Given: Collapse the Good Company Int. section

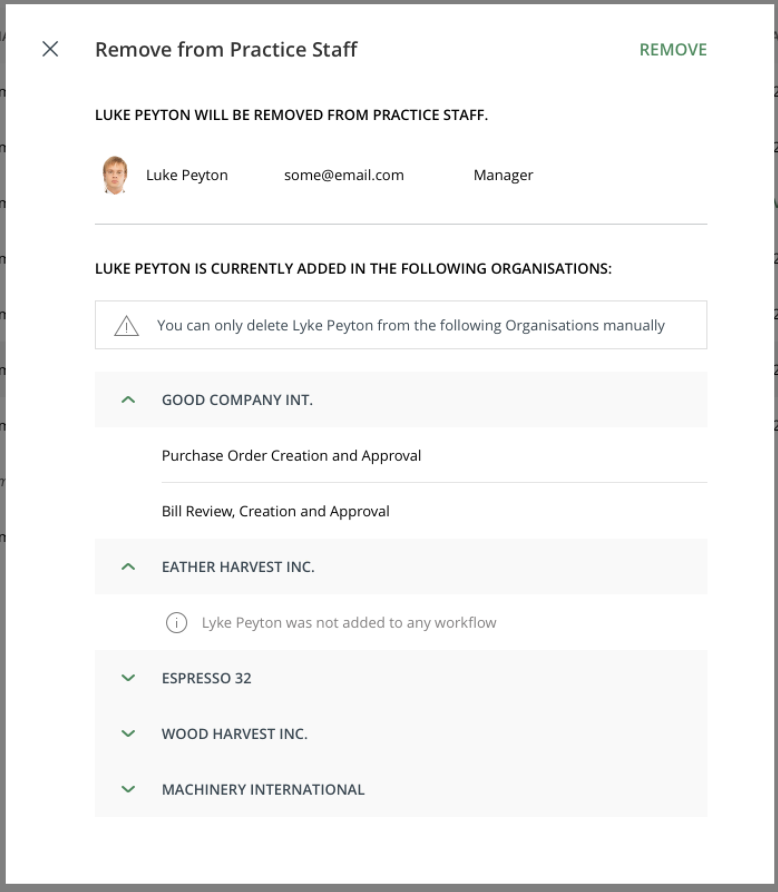Looking at the screenshot, I should pyautogui.click(x=127, y=400).
